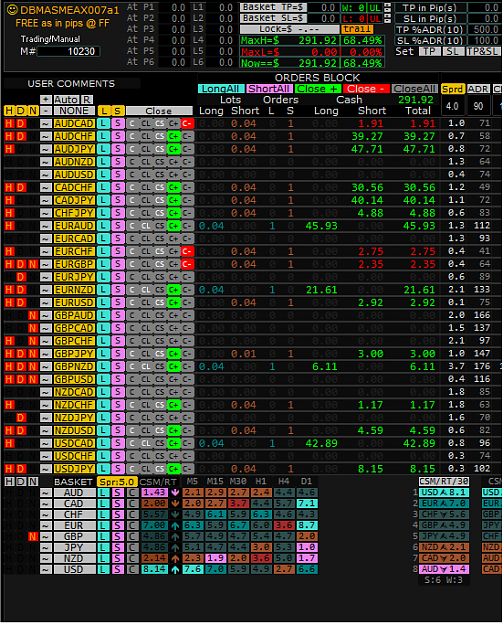Click the ~ button on the basket USD row
The width and height of the screenshot is (503, 625).
tap(45, 570)
